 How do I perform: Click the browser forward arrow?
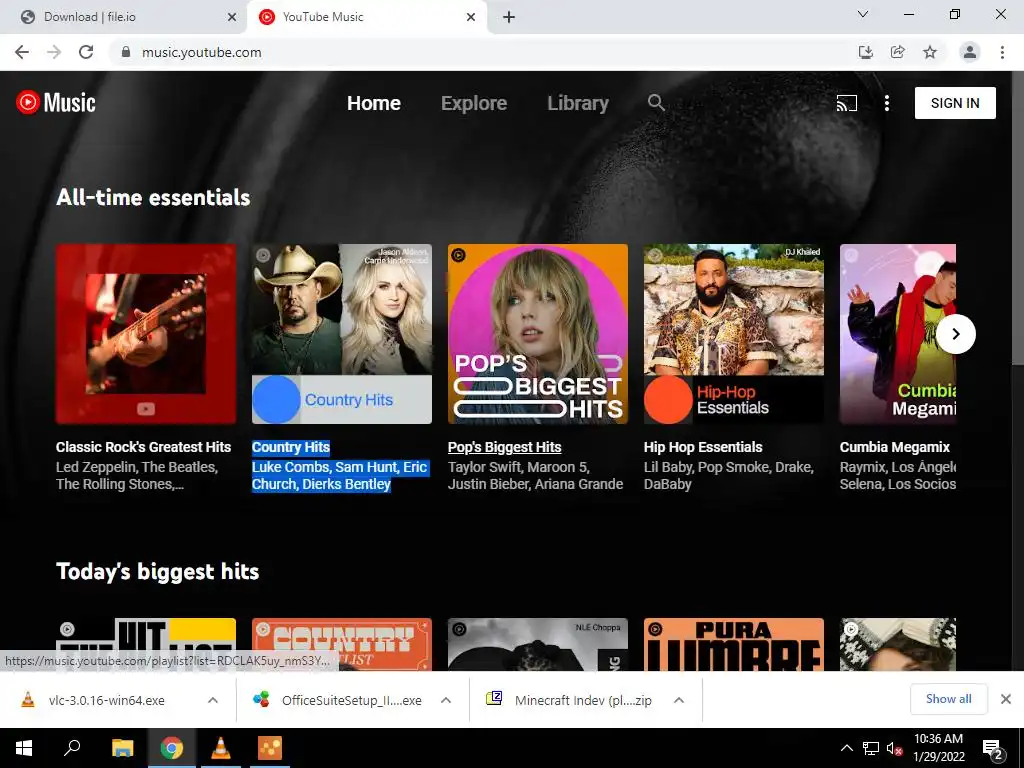(x=54, y=52)
